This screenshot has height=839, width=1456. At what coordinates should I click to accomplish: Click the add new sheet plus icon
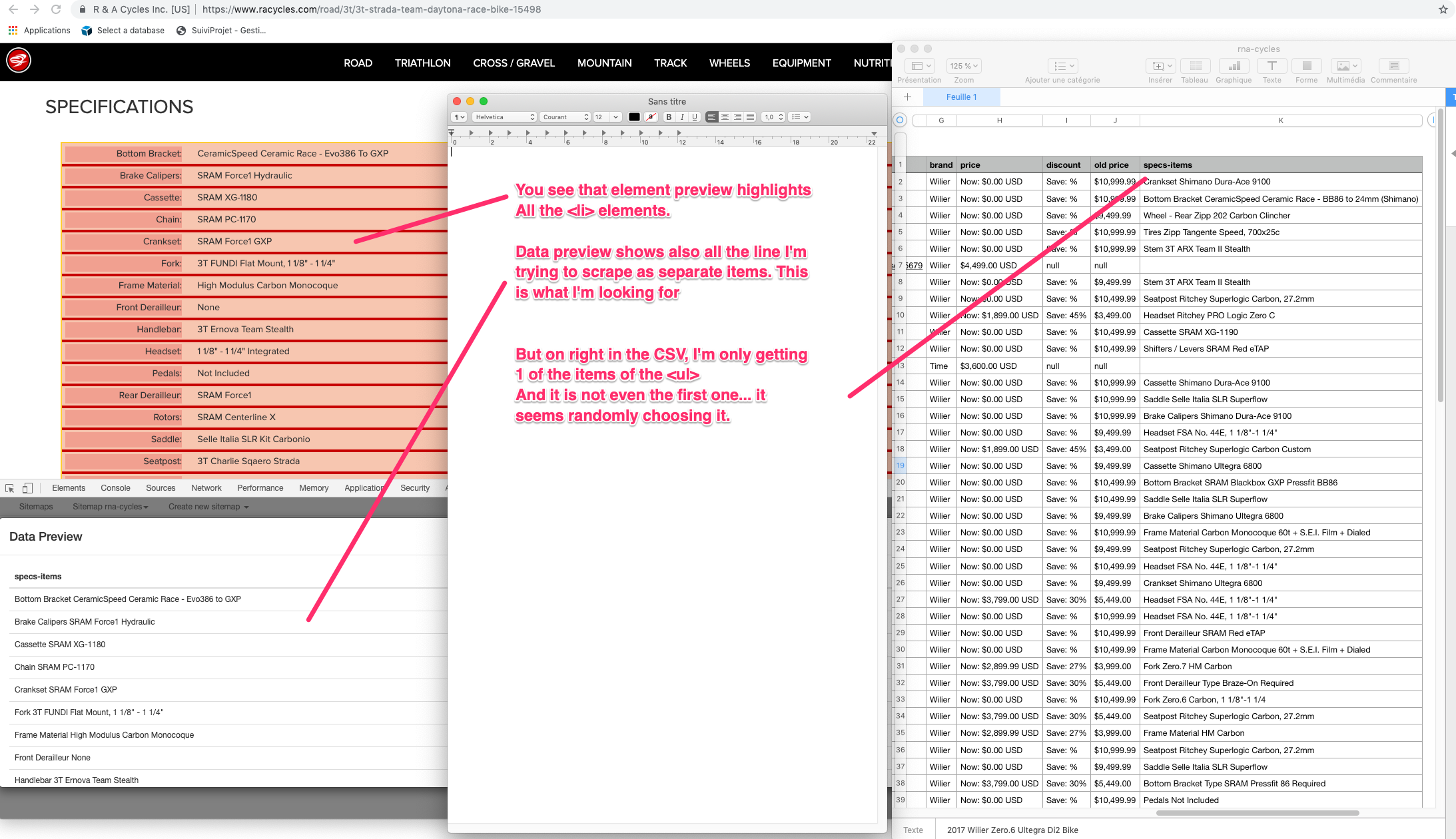click(x=907, y=97)
